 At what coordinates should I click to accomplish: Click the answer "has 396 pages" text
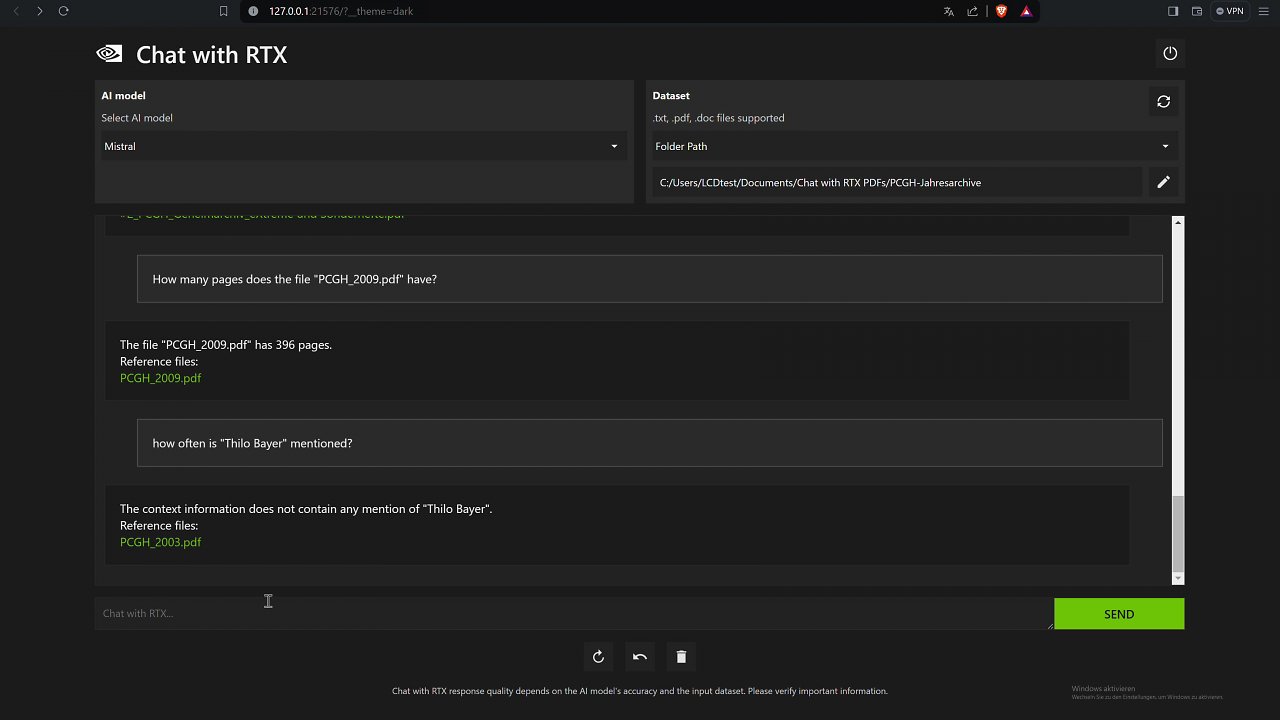[226, 345]
